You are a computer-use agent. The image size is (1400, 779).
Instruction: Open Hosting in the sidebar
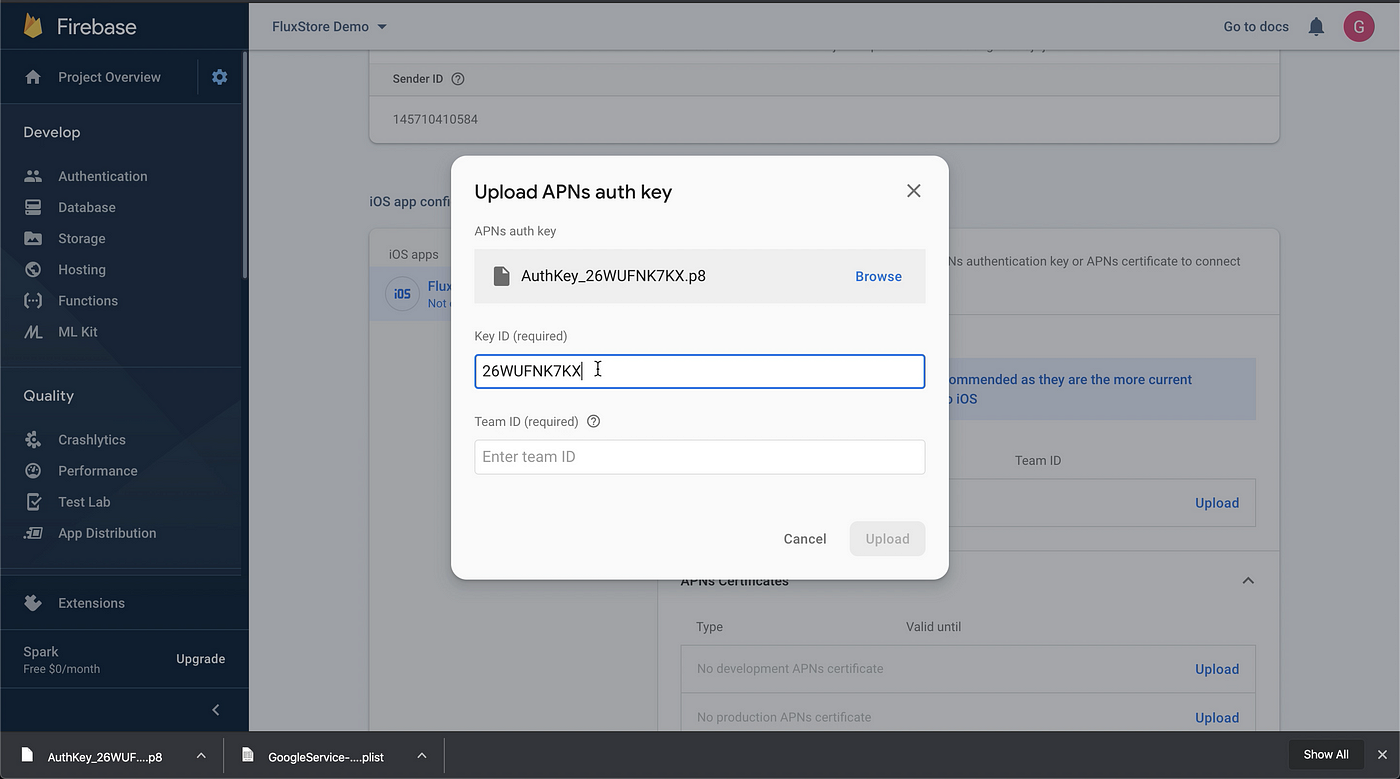[82, 269]
